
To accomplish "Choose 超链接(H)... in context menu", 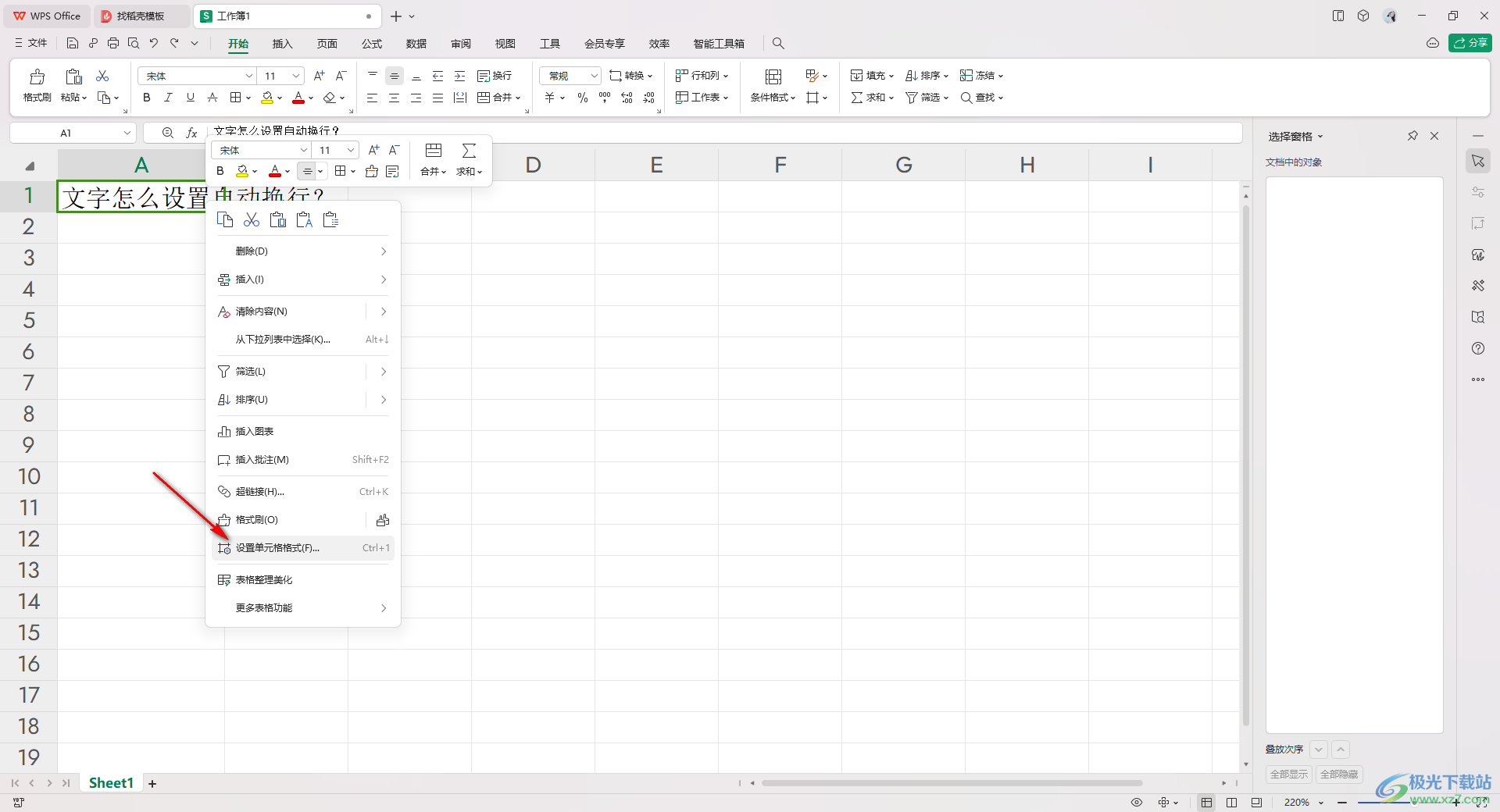I will [303, 492].
